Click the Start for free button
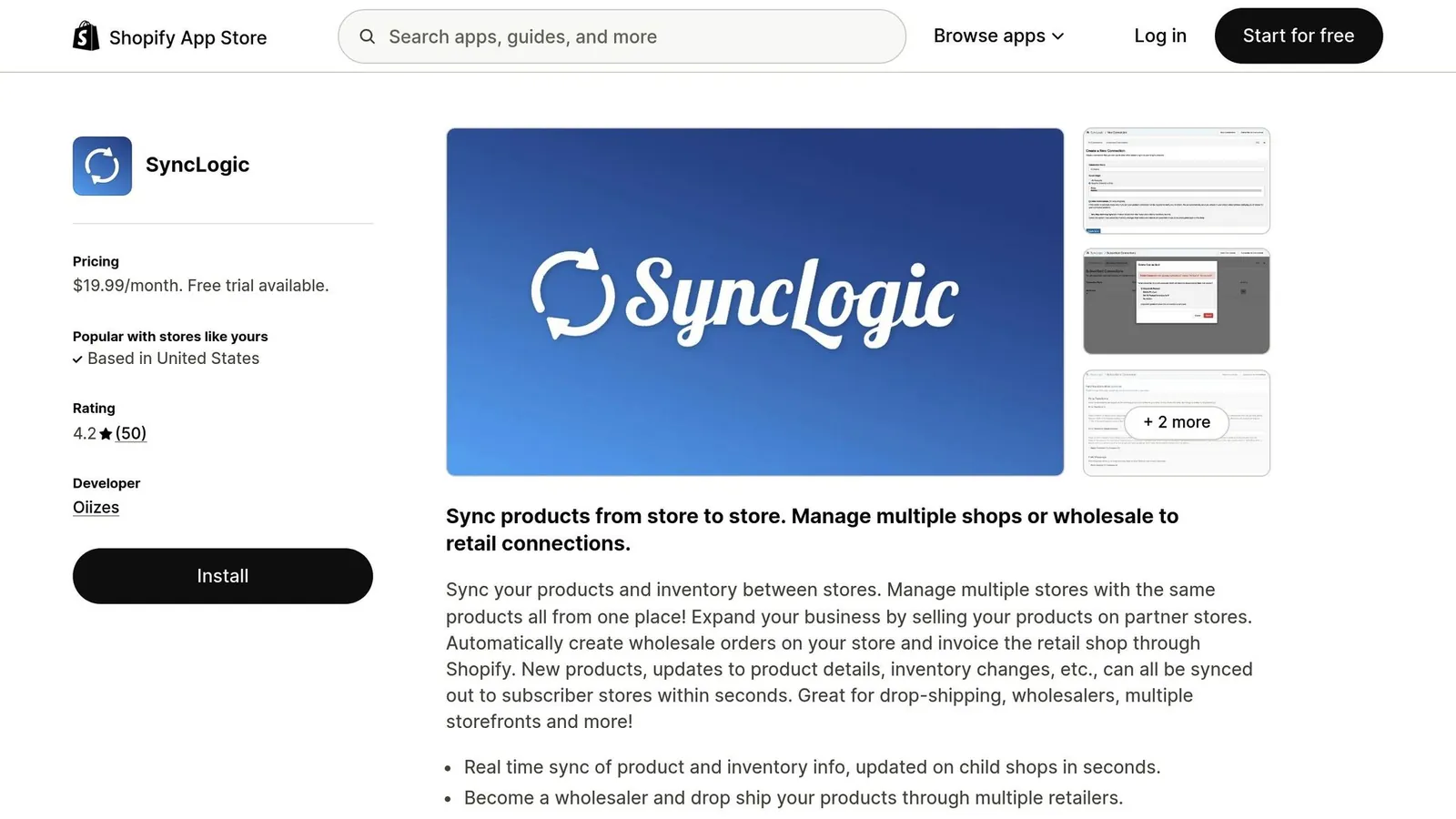This screenshot has width=1456, height=819. [x=1299, y=35]
